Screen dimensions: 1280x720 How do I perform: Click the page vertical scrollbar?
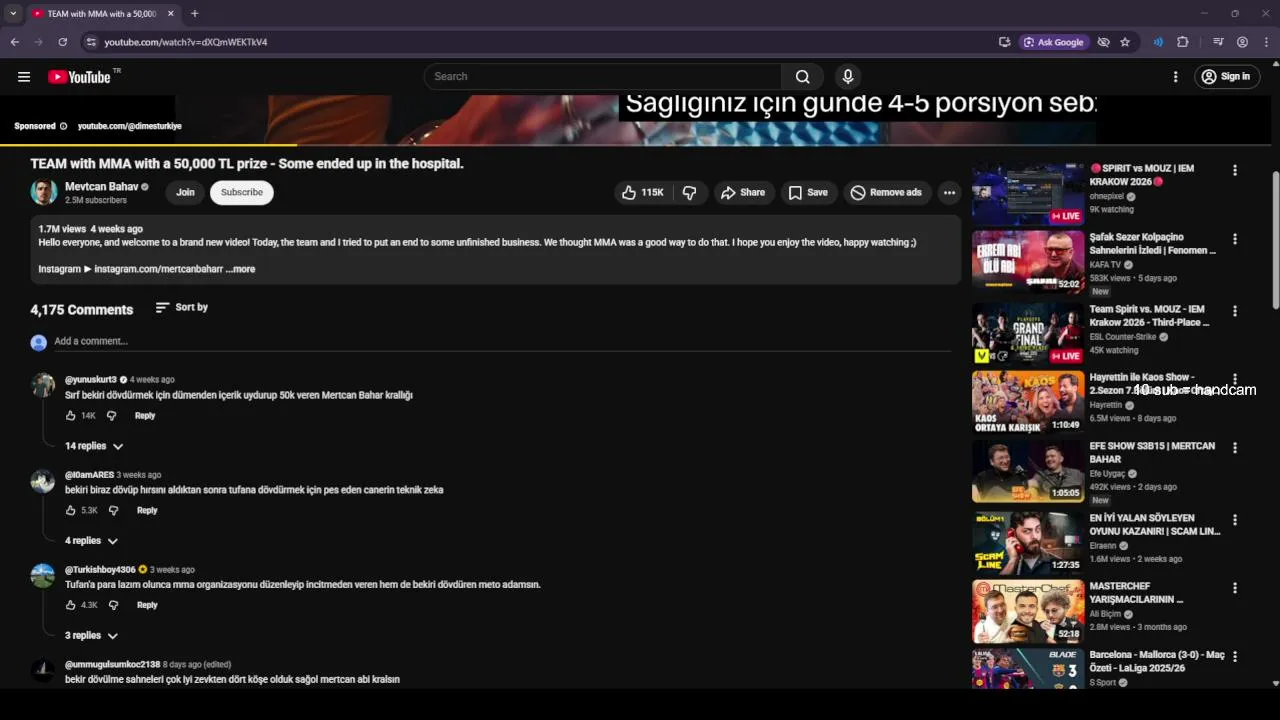tap(1274, 240)
